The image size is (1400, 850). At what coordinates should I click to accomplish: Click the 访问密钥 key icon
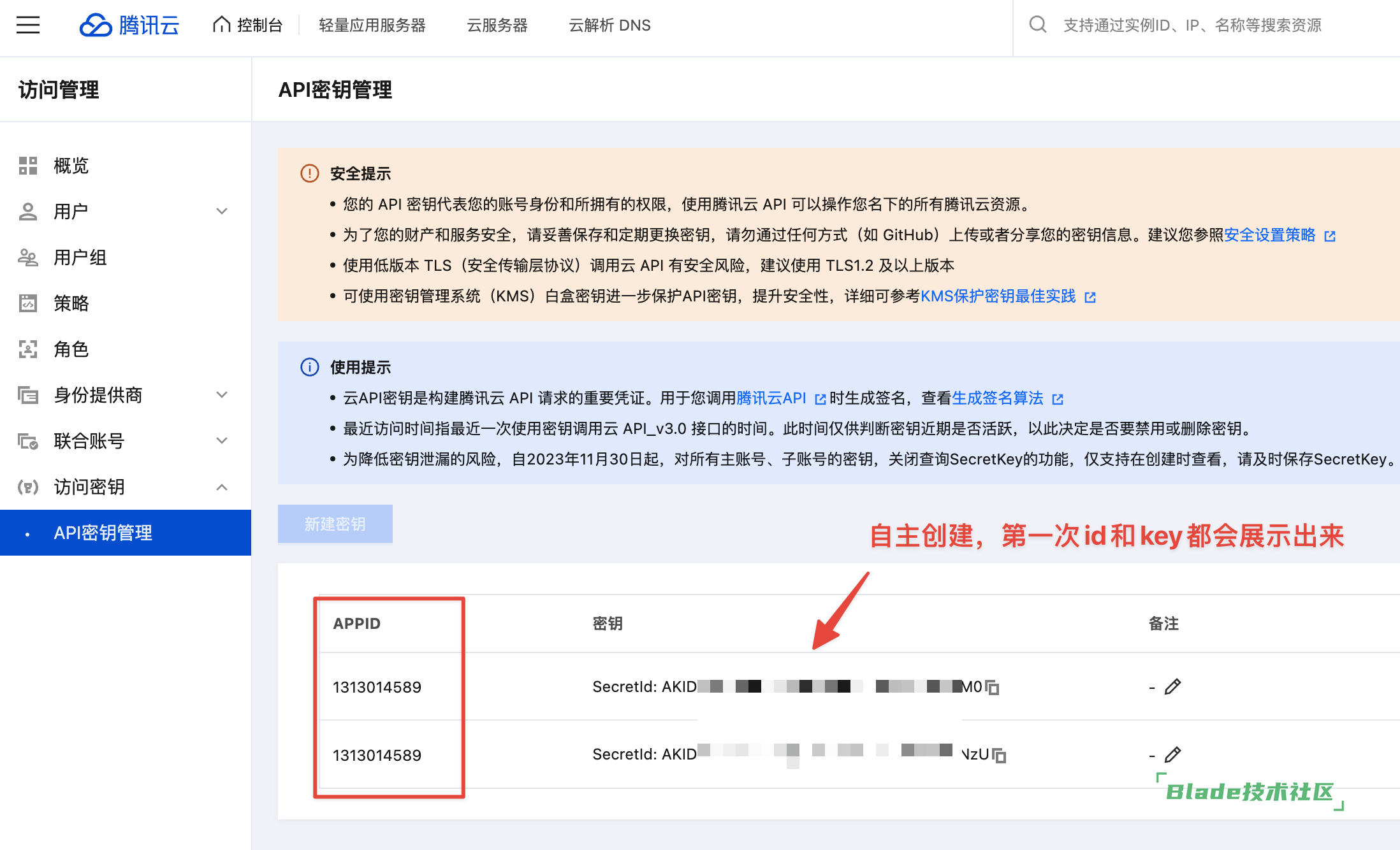click(28, 487)
